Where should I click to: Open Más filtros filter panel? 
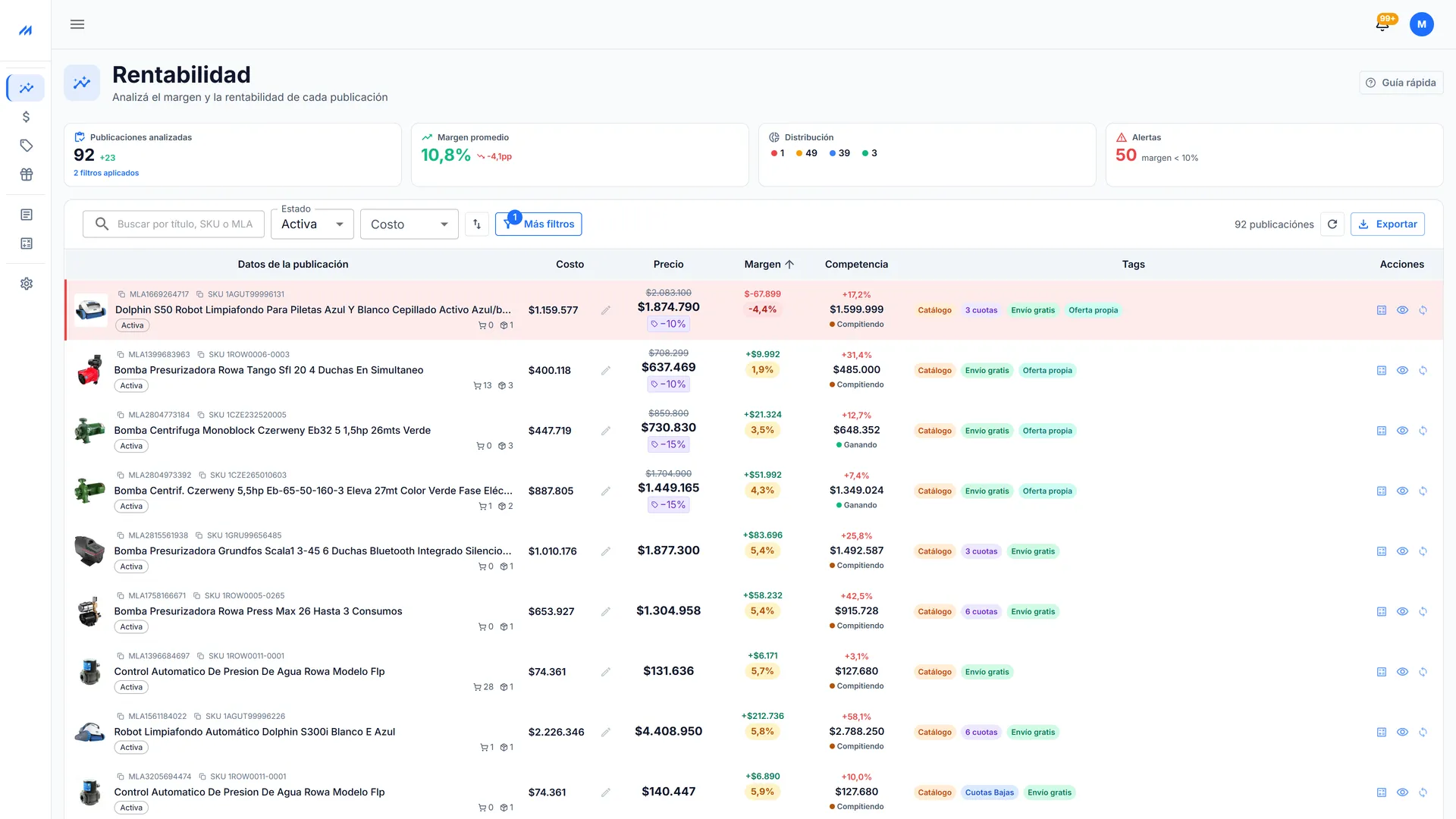[538, 224]
